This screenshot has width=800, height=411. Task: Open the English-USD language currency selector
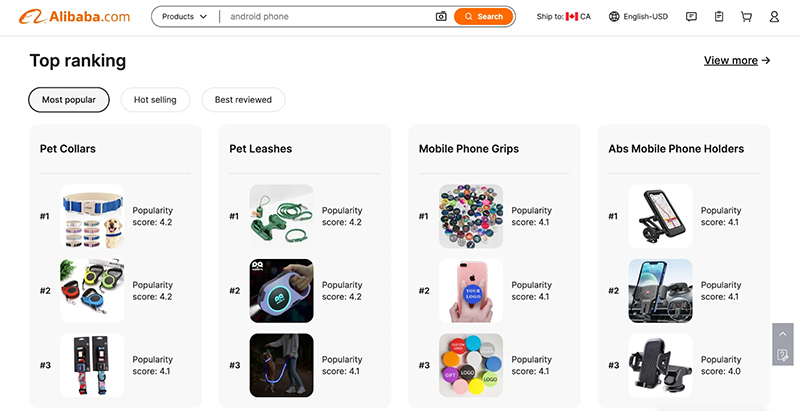pos(638,16)
